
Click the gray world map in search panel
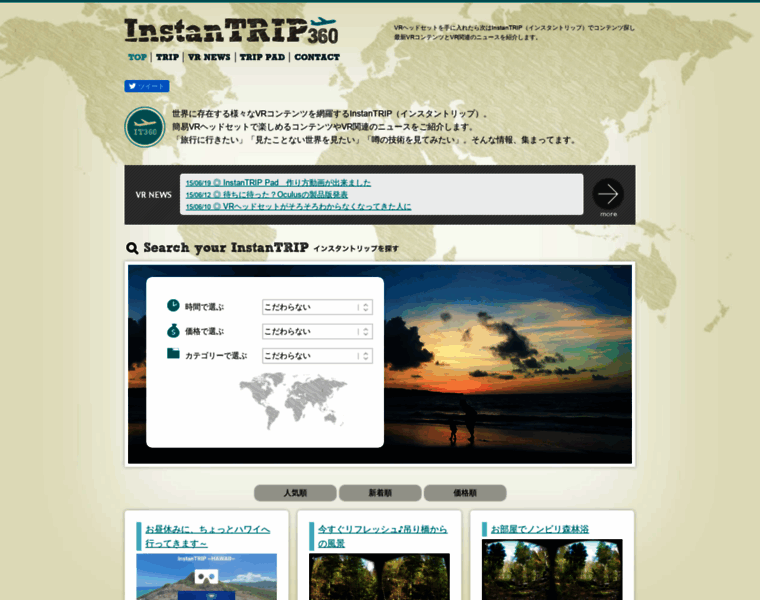click(x=293, y=400)
